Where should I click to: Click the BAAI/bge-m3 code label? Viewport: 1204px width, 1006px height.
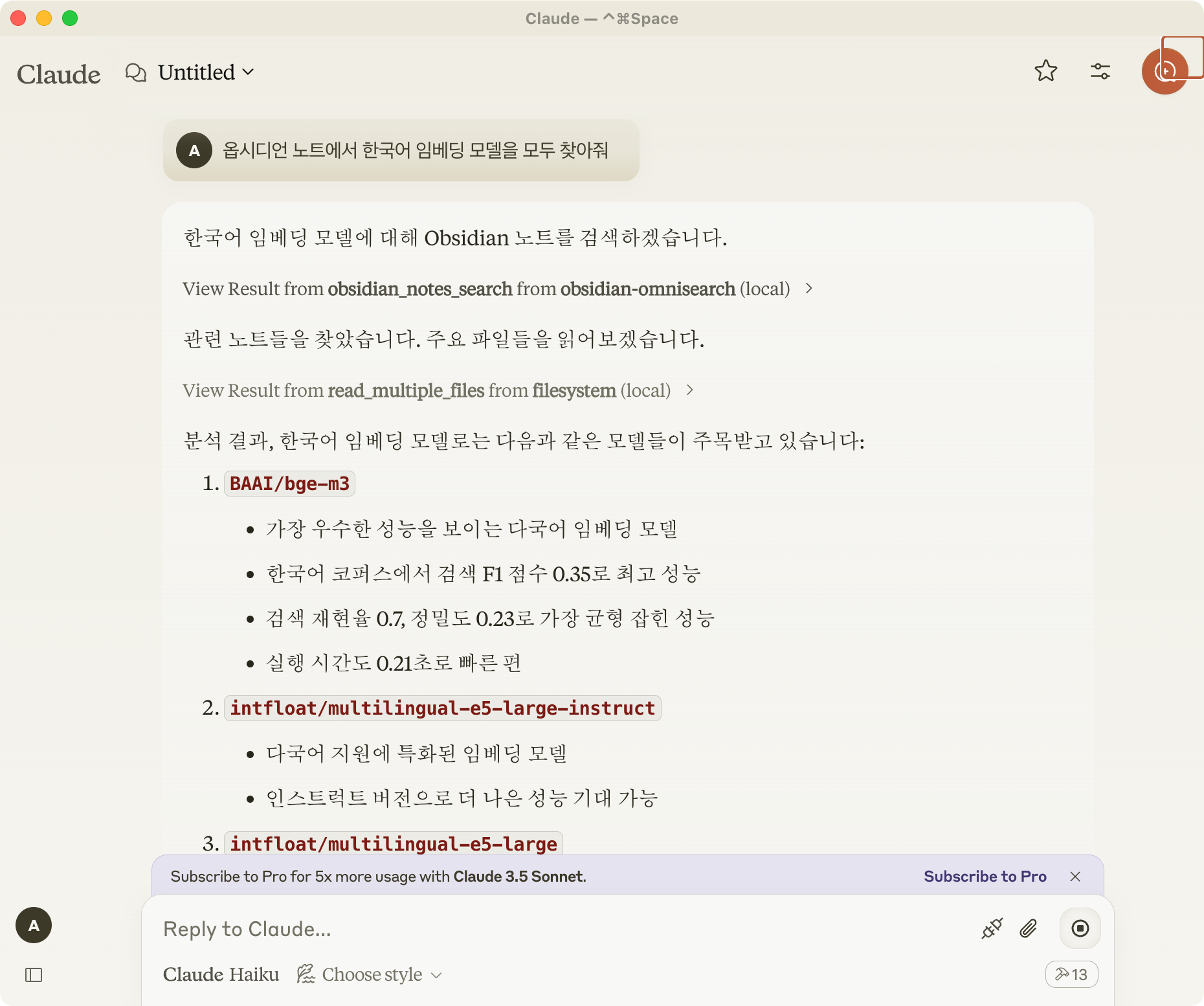pyautogui.click(x=289, y=484)
